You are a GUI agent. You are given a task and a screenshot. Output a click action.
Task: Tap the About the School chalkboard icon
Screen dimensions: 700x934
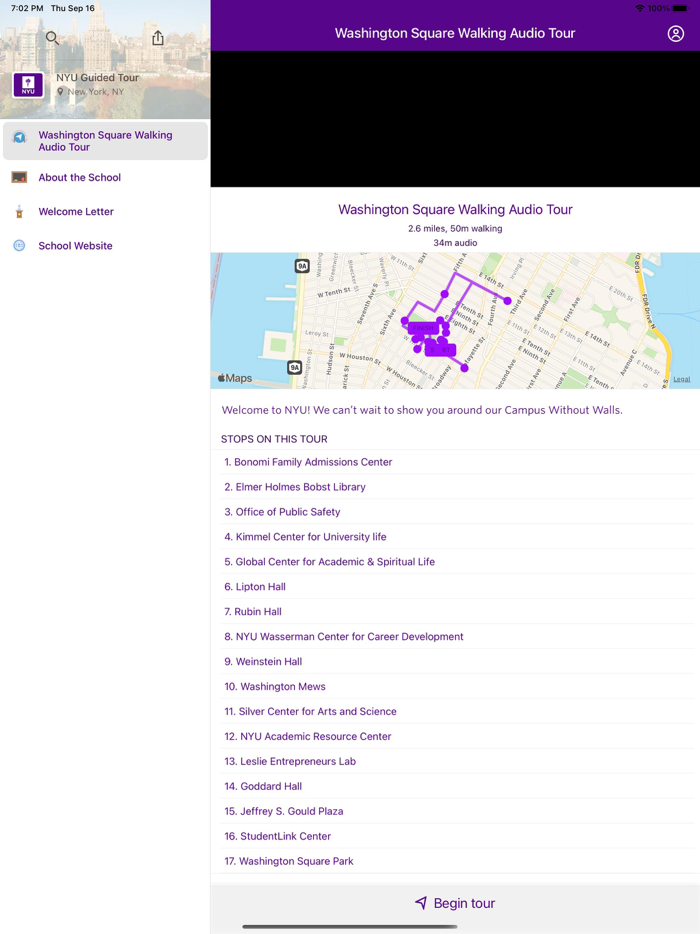coord(20,177)
